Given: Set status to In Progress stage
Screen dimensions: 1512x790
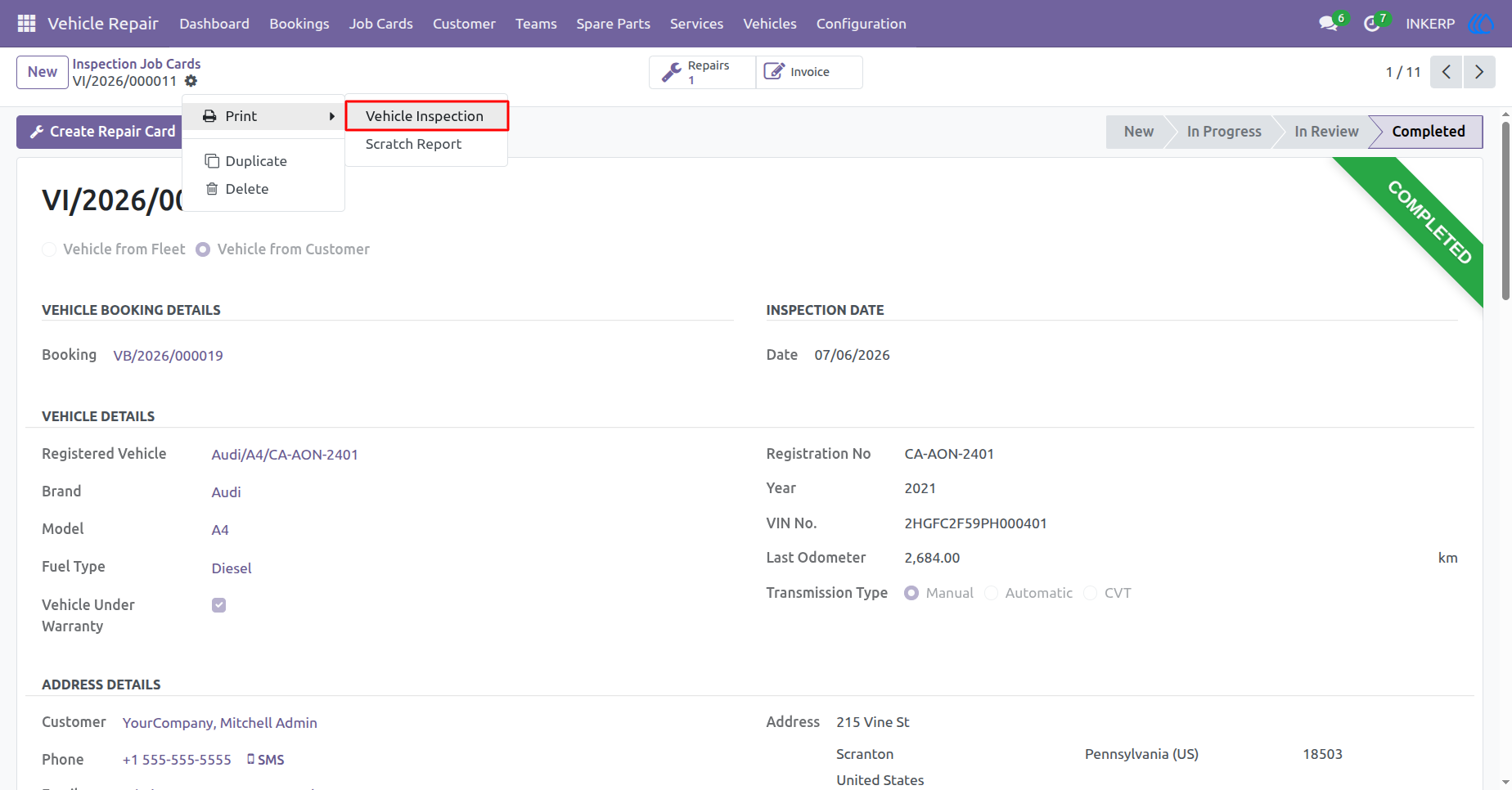Looking at the screenshot, I should [x=1223, y=132].
